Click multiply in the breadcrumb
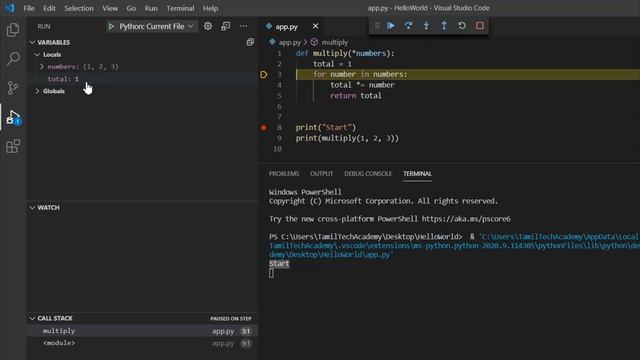The image size is (640, 360). tap(335, 42)
